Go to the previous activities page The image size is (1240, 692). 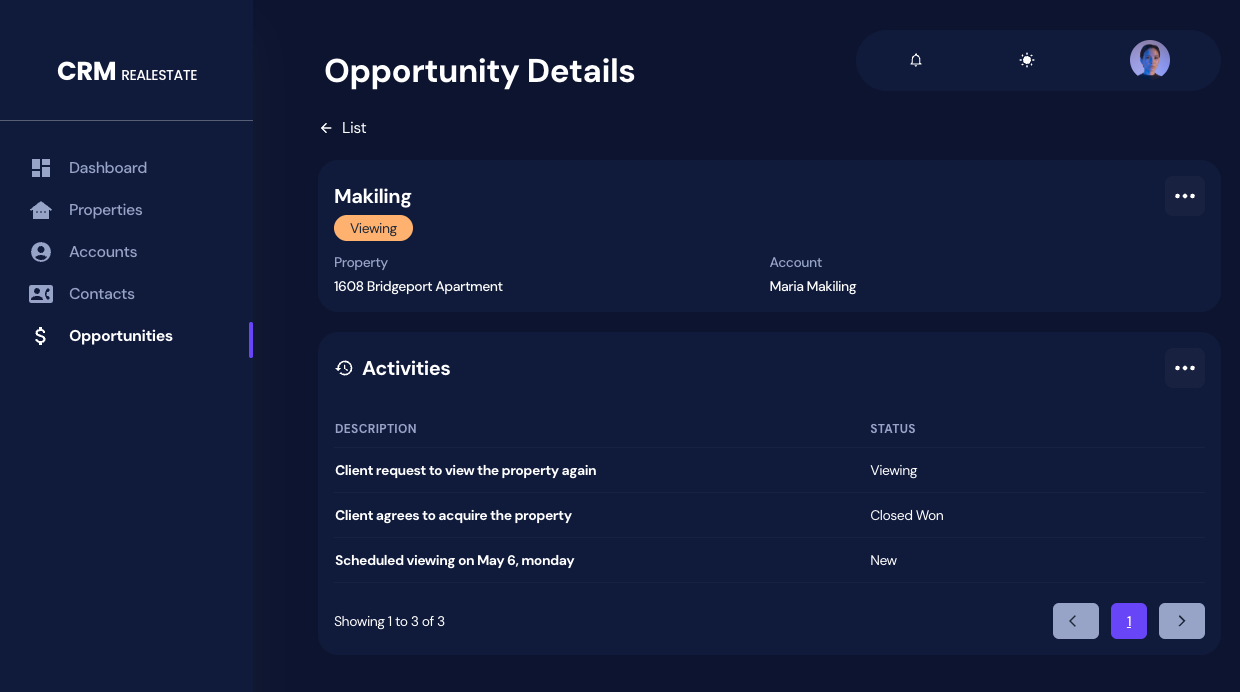click(x=1075, y=621)
